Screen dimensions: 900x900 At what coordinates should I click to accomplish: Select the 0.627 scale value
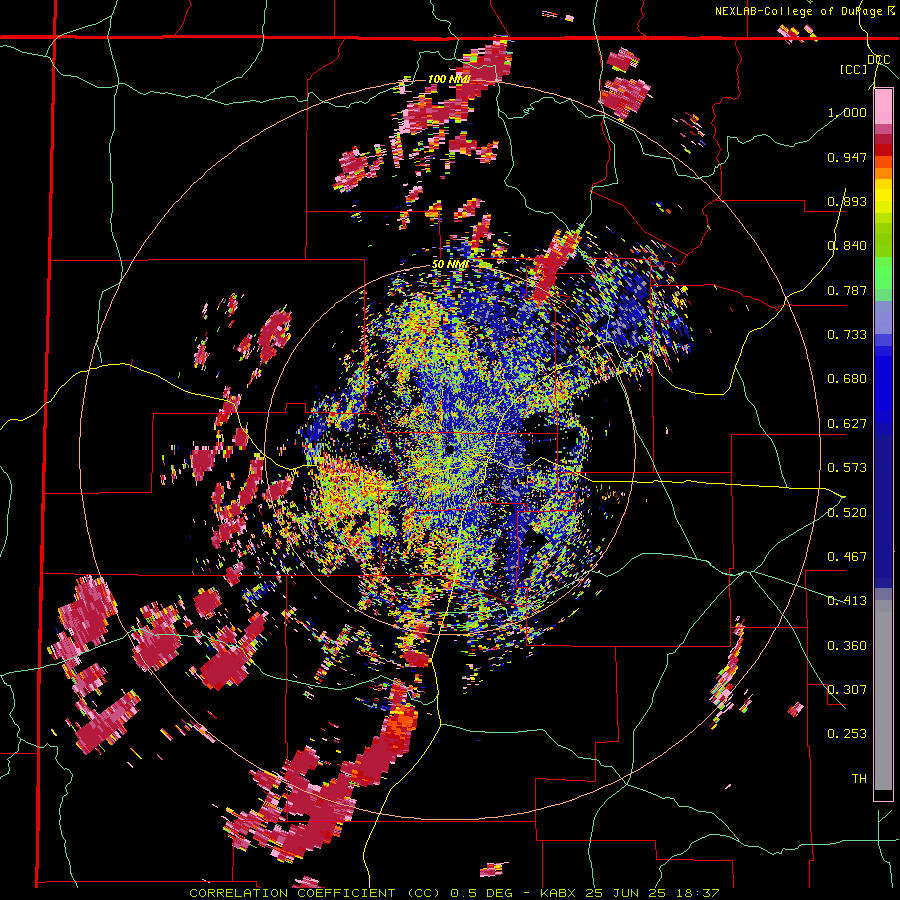pyautogui.click(x=847, y=424)
